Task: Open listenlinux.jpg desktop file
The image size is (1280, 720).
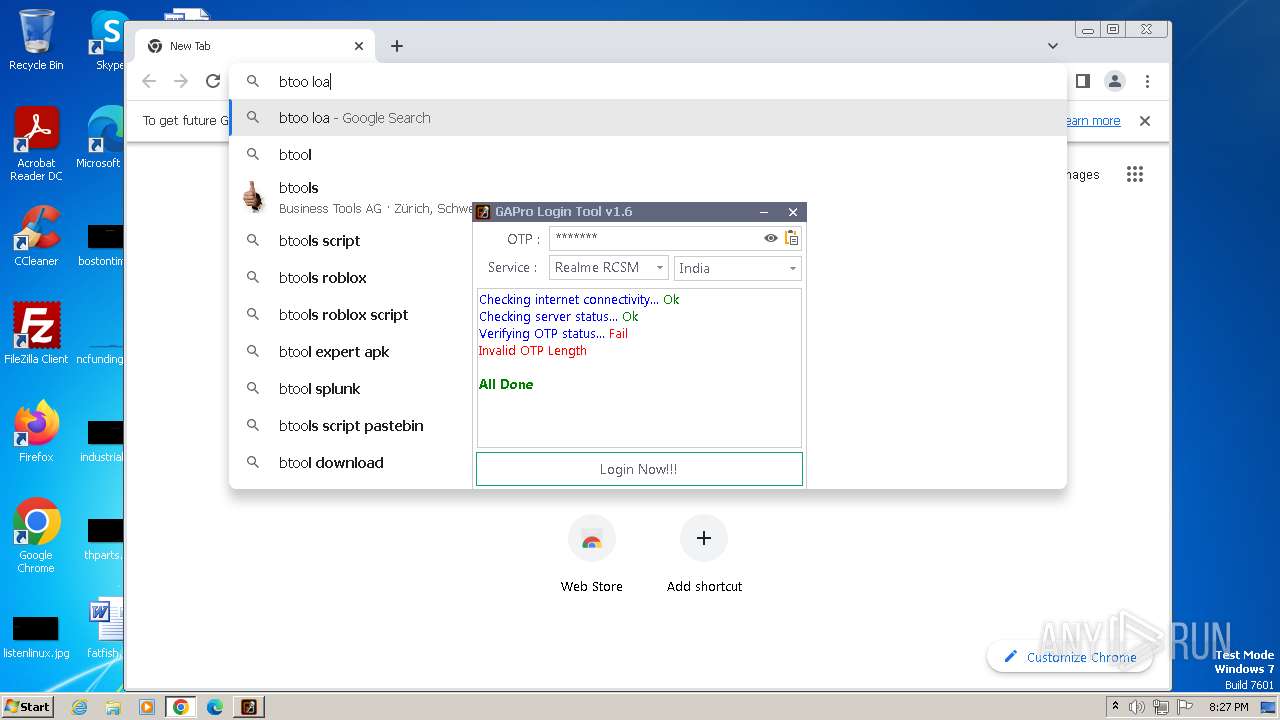Action: 36,637
